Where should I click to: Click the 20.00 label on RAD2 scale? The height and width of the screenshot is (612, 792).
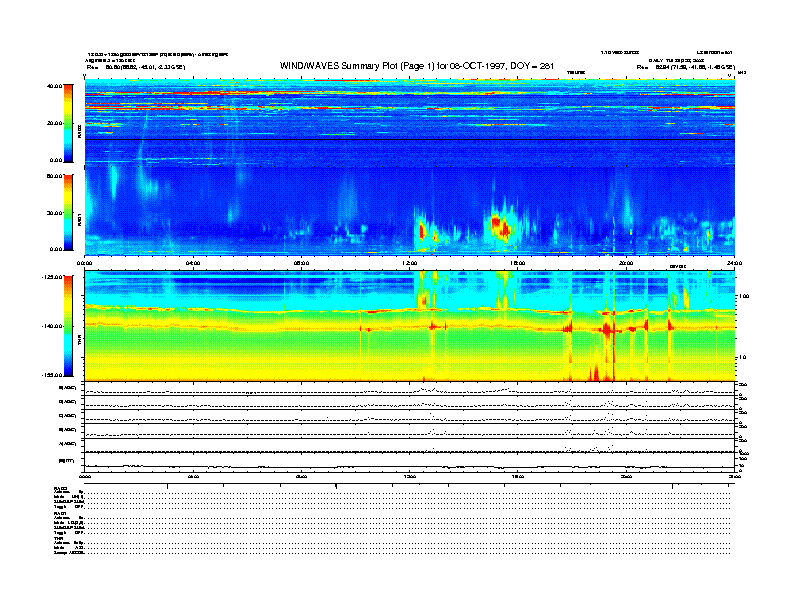[55, 123]
